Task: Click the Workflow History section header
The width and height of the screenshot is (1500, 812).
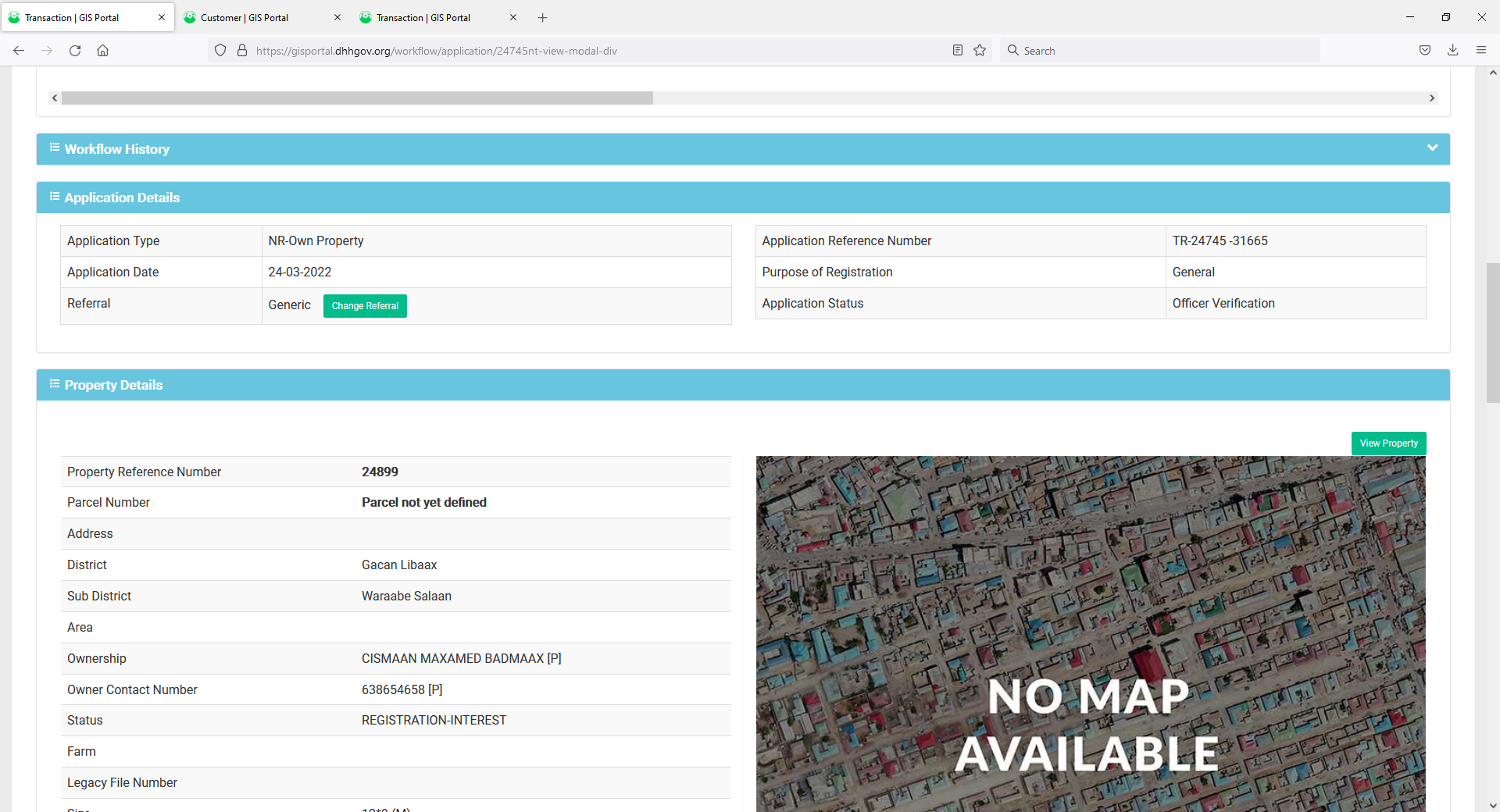Action: click(743, 149)
